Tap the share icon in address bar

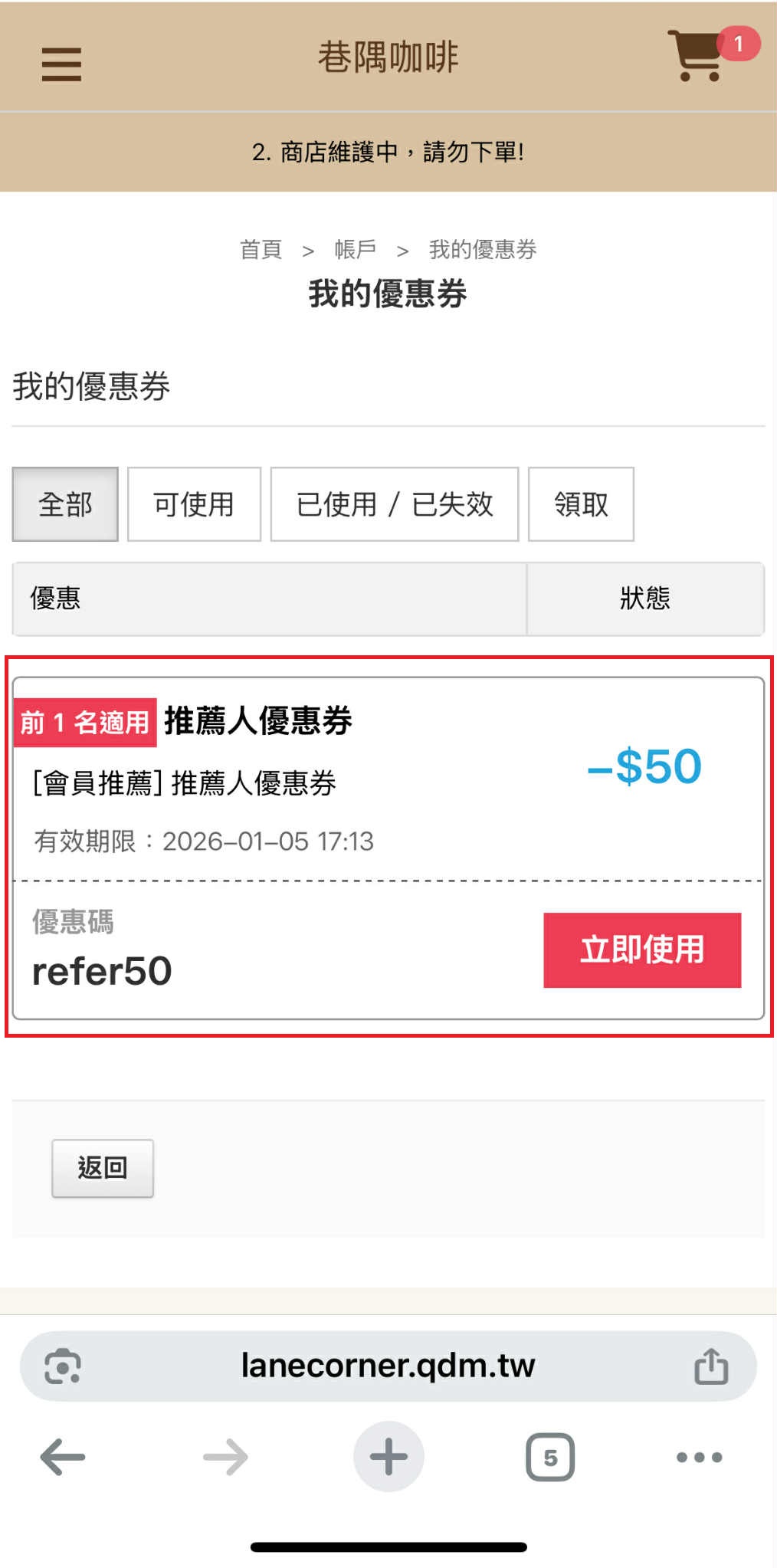711,1366
